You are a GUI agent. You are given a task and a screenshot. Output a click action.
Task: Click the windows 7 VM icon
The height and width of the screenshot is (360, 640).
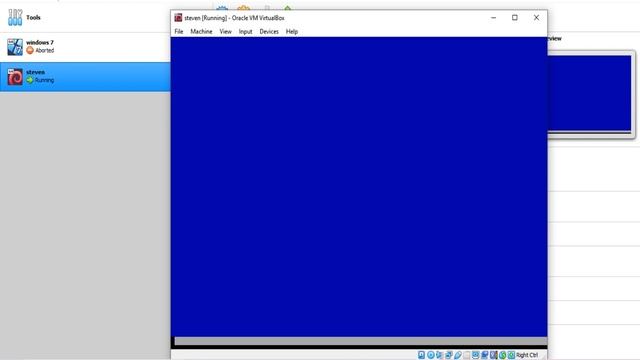[x=15, y=47]
